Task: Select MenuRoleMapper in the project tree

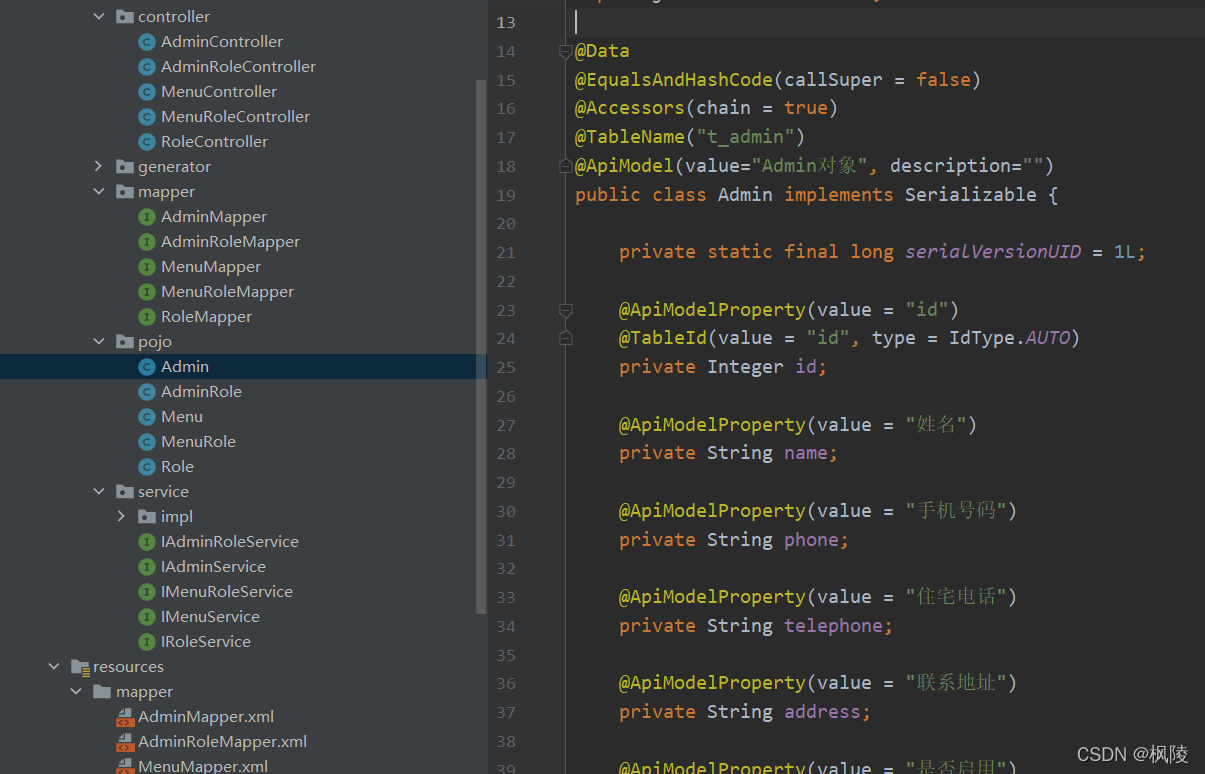Action: pyautogui.click(x=227, y=291)
